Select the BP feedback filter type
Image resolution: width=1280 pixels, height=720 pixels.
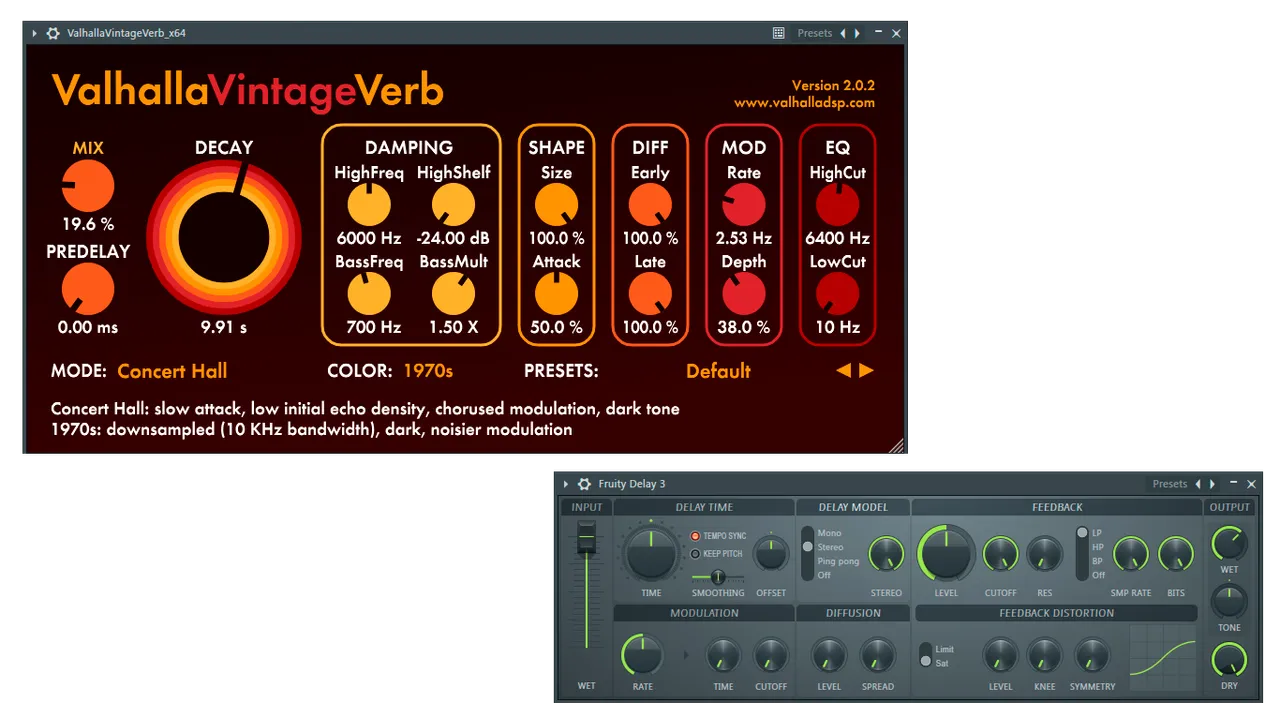[x=1097, y=561]
